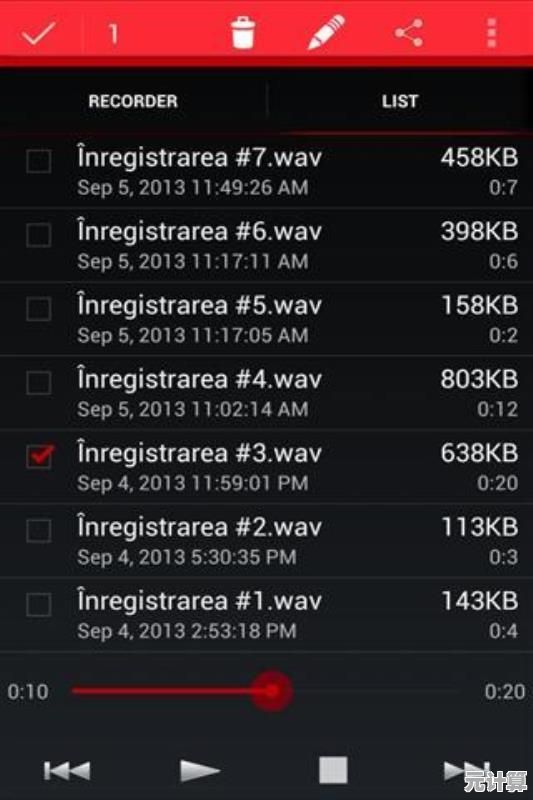Check the box for Înregistrarea #7.wav
The image size is (533, 800).
point(39,161)
